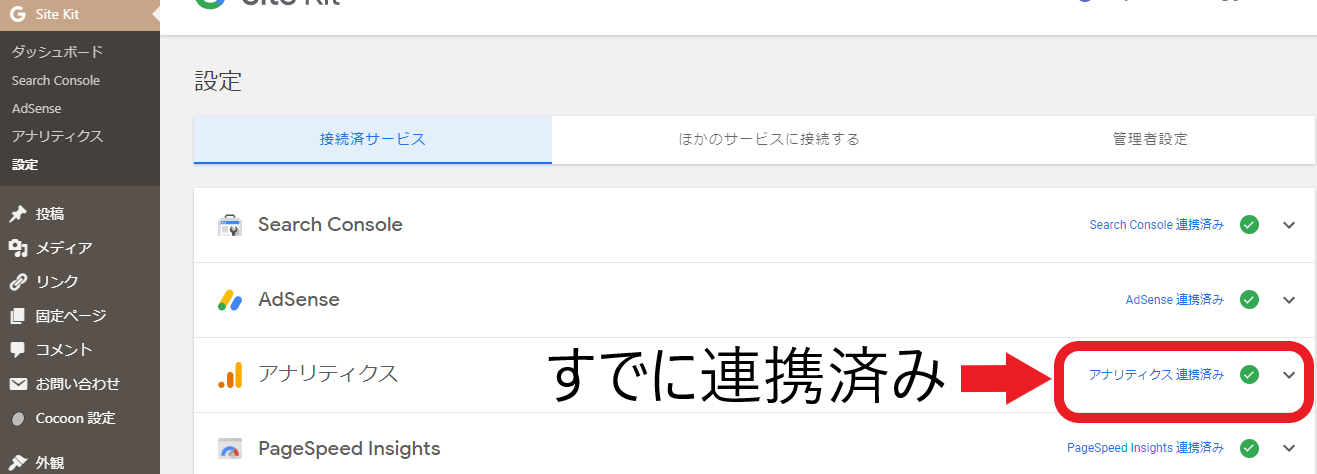Expand the アナリティクス settings row

(1289, 375)
